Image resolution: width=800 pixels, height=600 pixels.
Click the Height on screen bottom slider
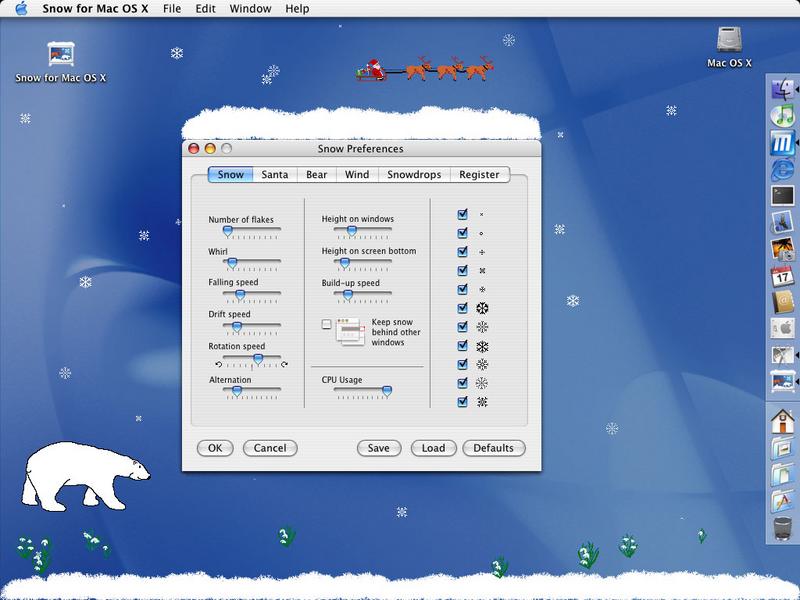[362, 263]
